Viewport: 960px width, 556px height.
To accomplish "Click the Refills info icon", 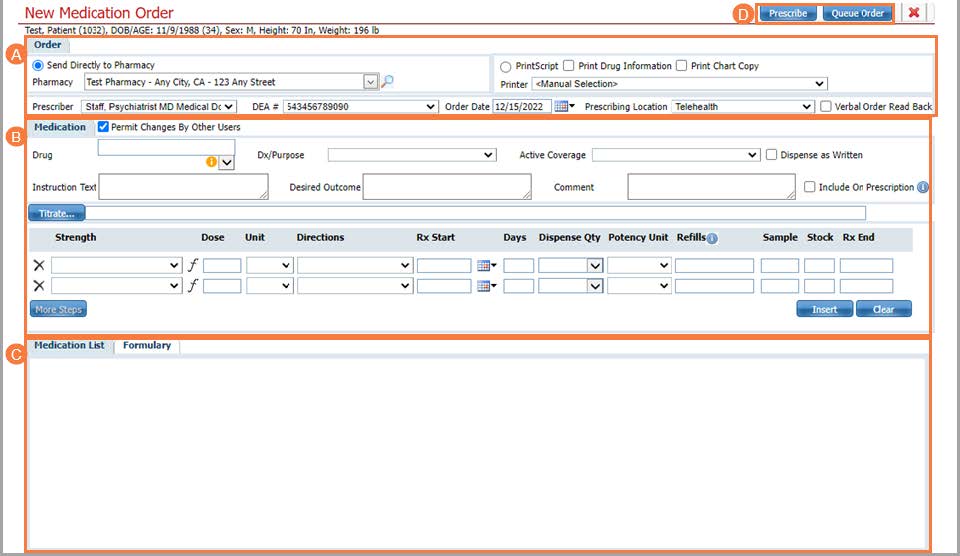I will click(711, 238).
